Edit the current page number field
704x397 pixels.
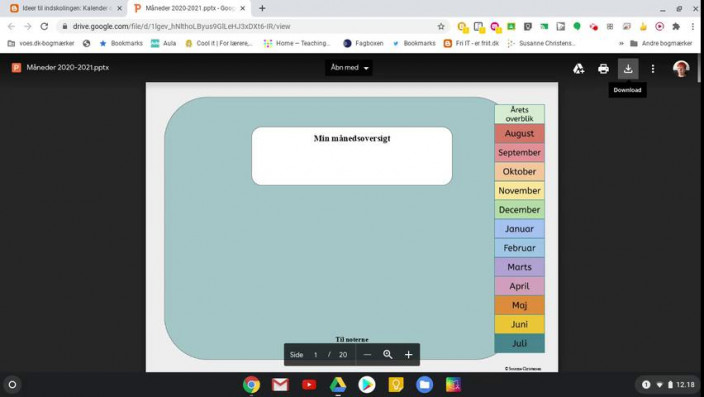point(316,355)
